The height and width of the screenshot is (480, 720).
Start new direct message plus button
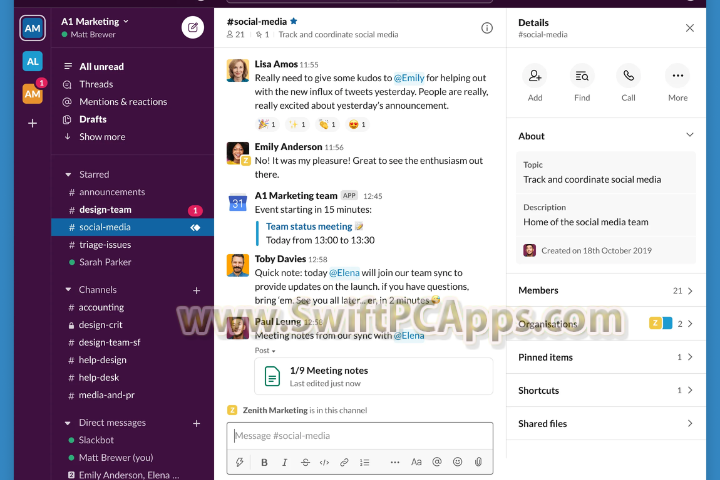(197, 424)
